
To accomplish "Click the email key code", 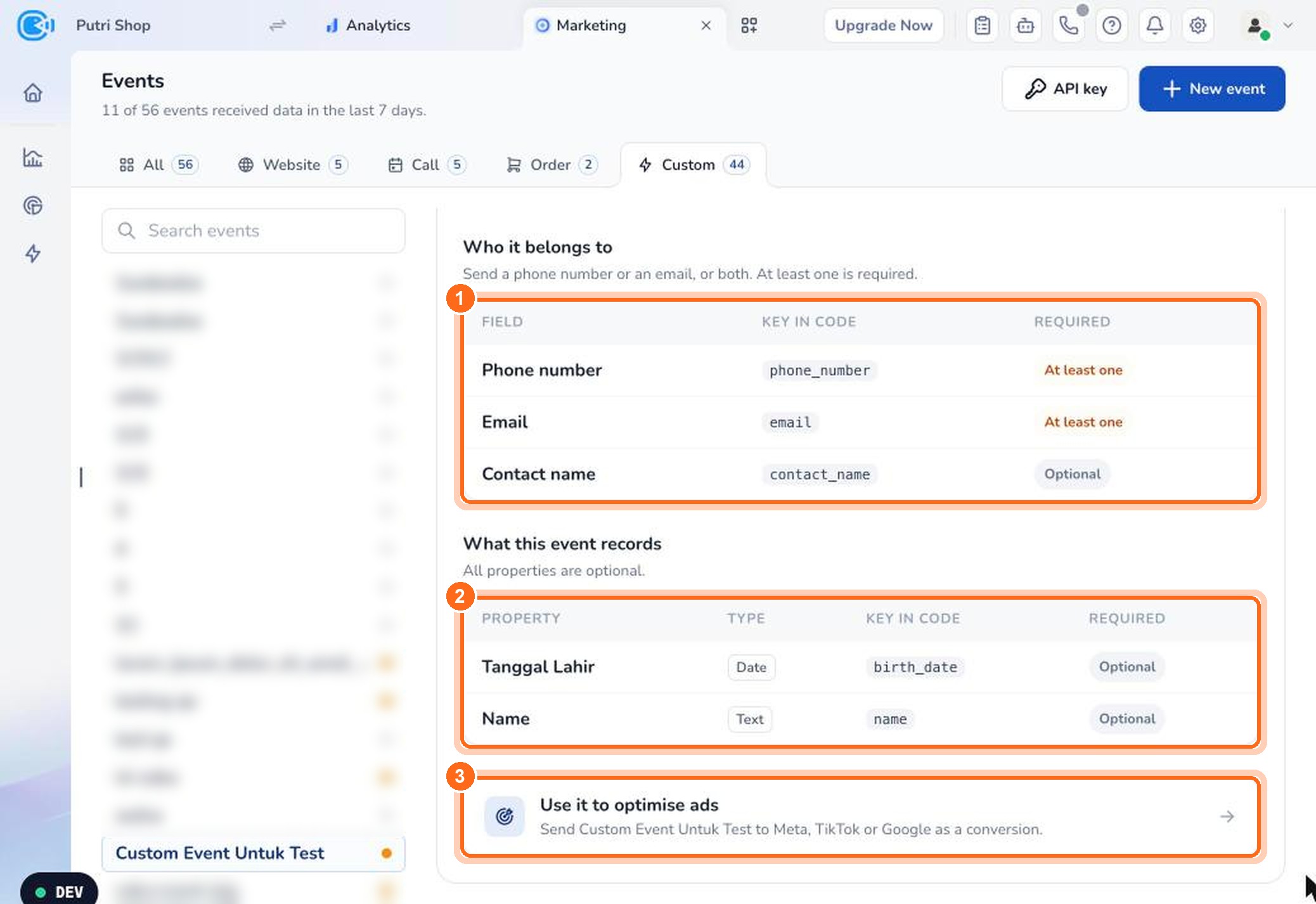I will pyautogui.click(x=790, y=422).
